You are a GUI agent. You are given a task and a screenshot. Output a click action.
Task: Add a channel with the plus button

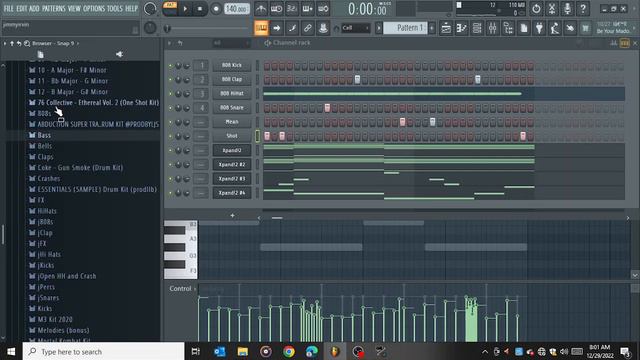tap(232, 216)
